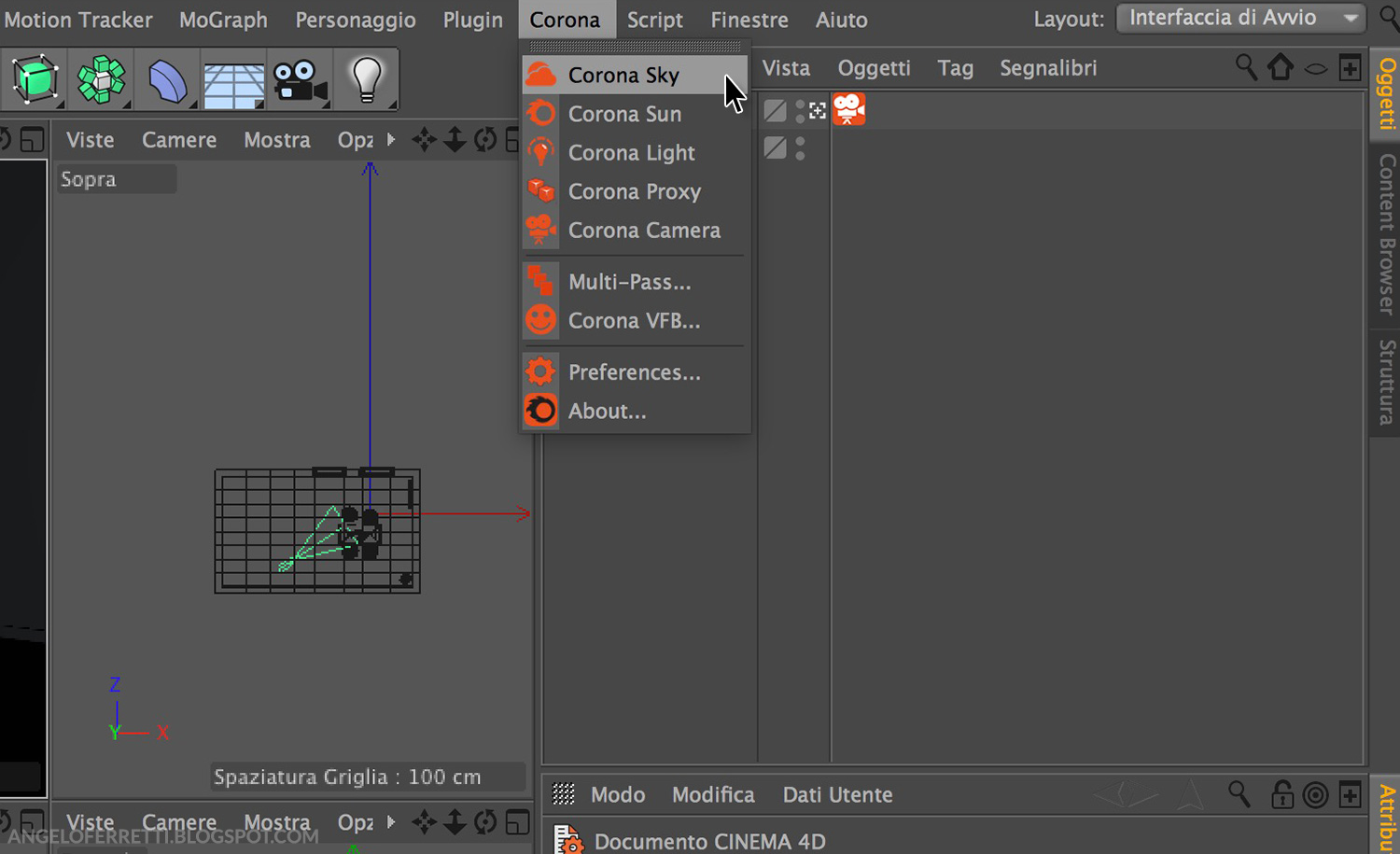Click the move-view icon in the lower viewport
The width and height of the screenshot is (1400, 854).
coord(424,822)
